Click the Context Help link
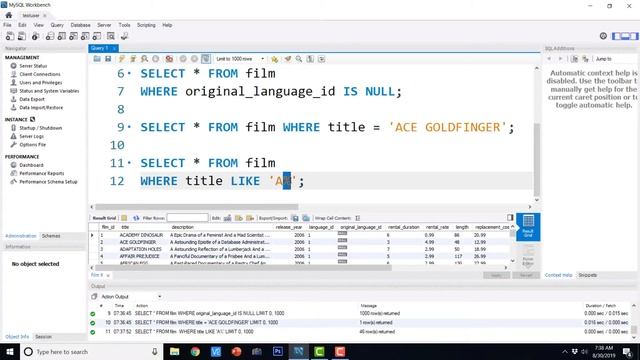The height and width of the screenshot is (360, 640). click(559, 275)
